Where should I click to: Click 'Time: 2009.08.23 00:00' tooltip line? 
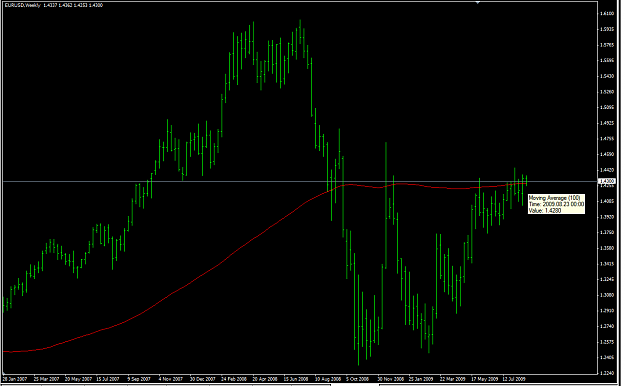(x=556, y=204)
